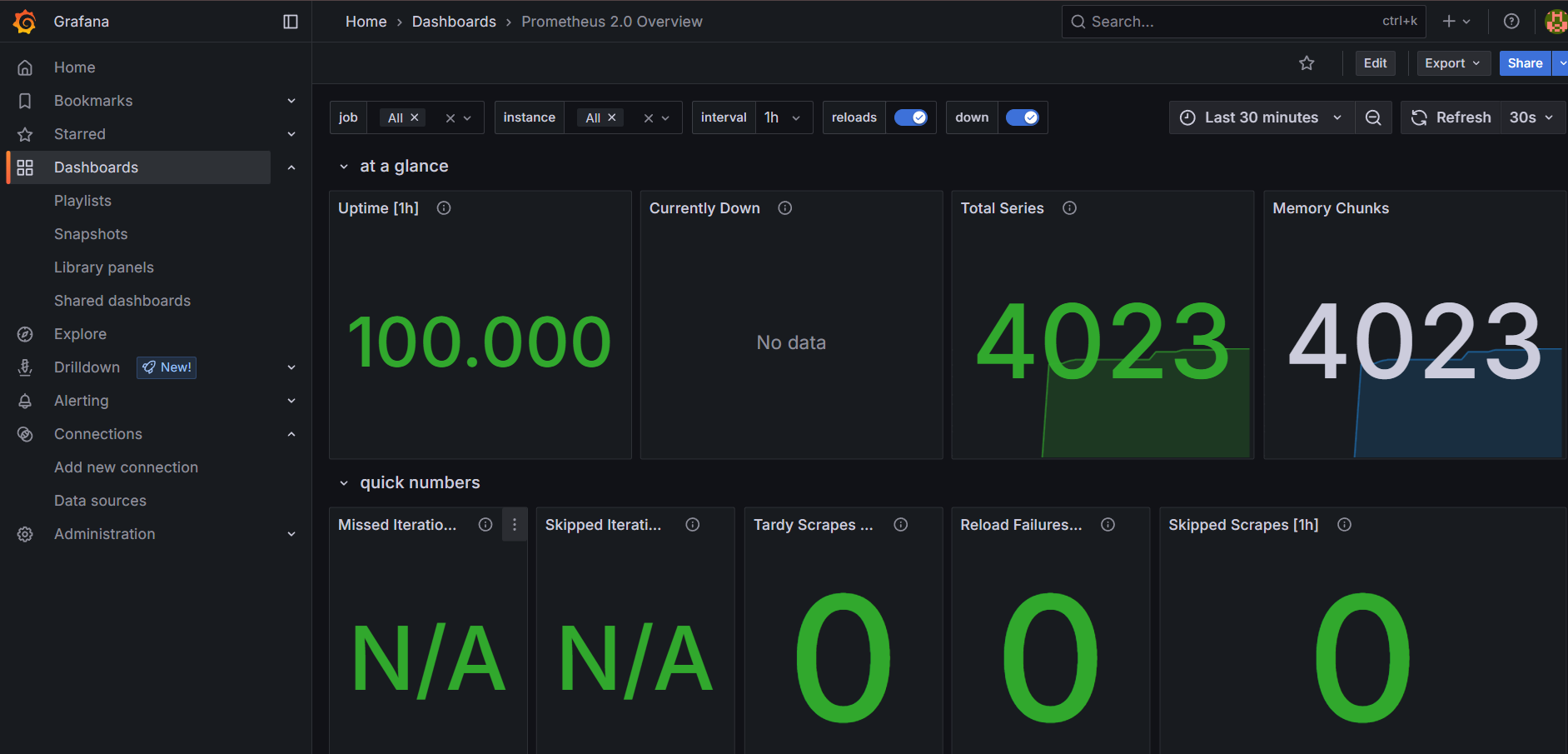This screenshot has width=1568, height=754.
Task: Click the Refresh button
Action: tap(1451, 117)
